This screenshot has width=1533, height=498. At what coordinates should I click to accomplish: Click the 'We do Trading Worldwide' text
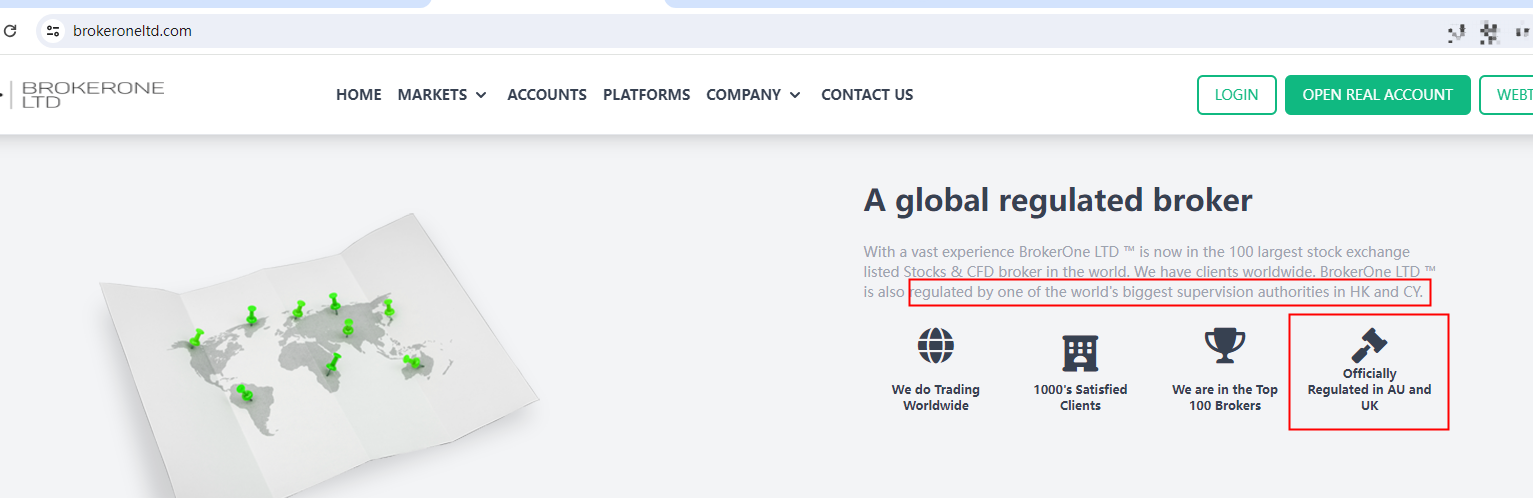936,398
